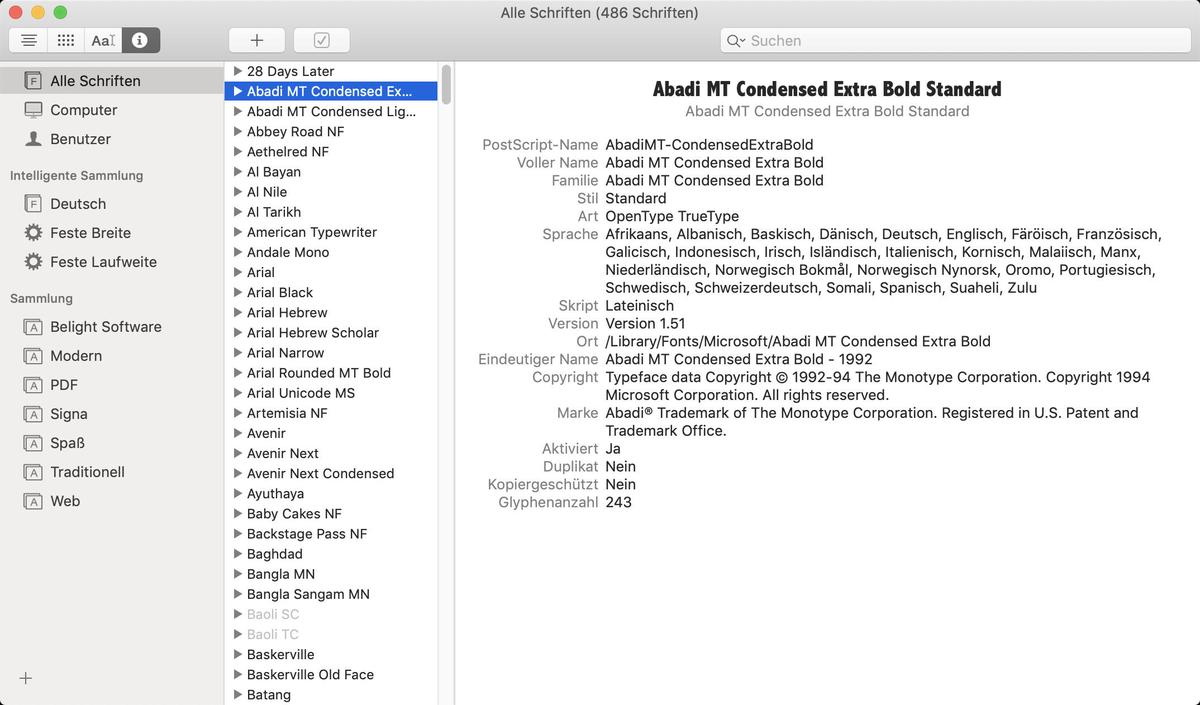Viewport: 1200px width, 705px height.
Task: Select the Arial Black font
Action: (x=331, y=292)
